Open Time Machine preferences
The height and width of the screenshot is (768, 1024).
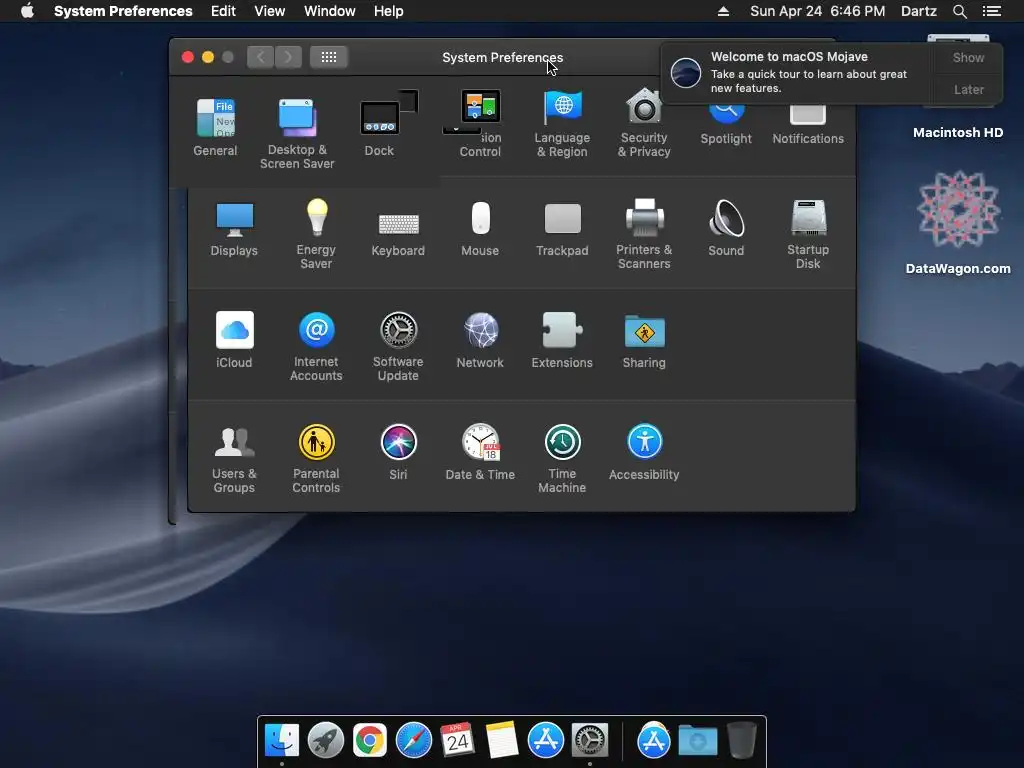pyautogui.click(x=562, y=458)
